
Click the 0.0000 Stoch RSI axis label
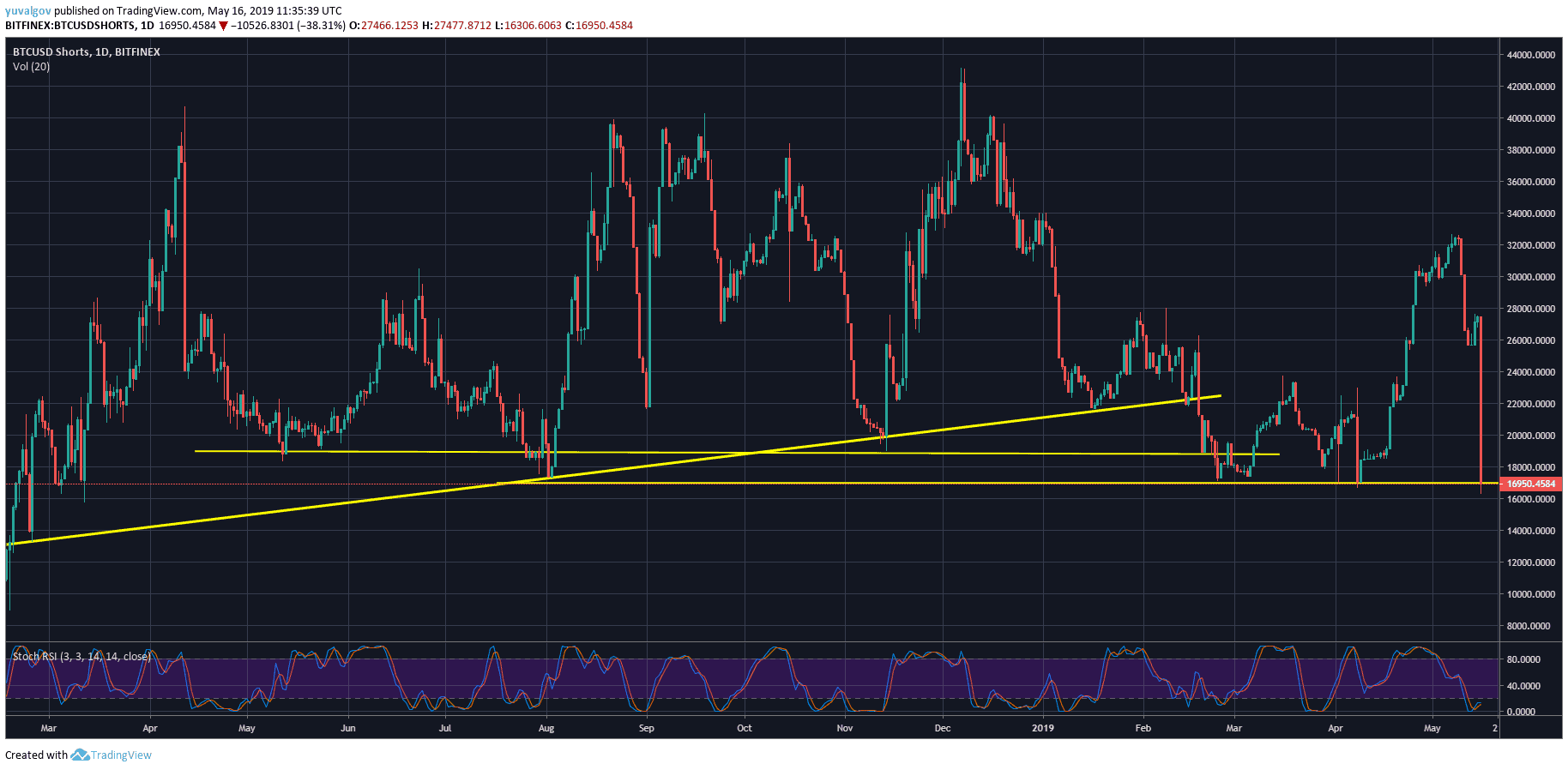pos(1521,712)
